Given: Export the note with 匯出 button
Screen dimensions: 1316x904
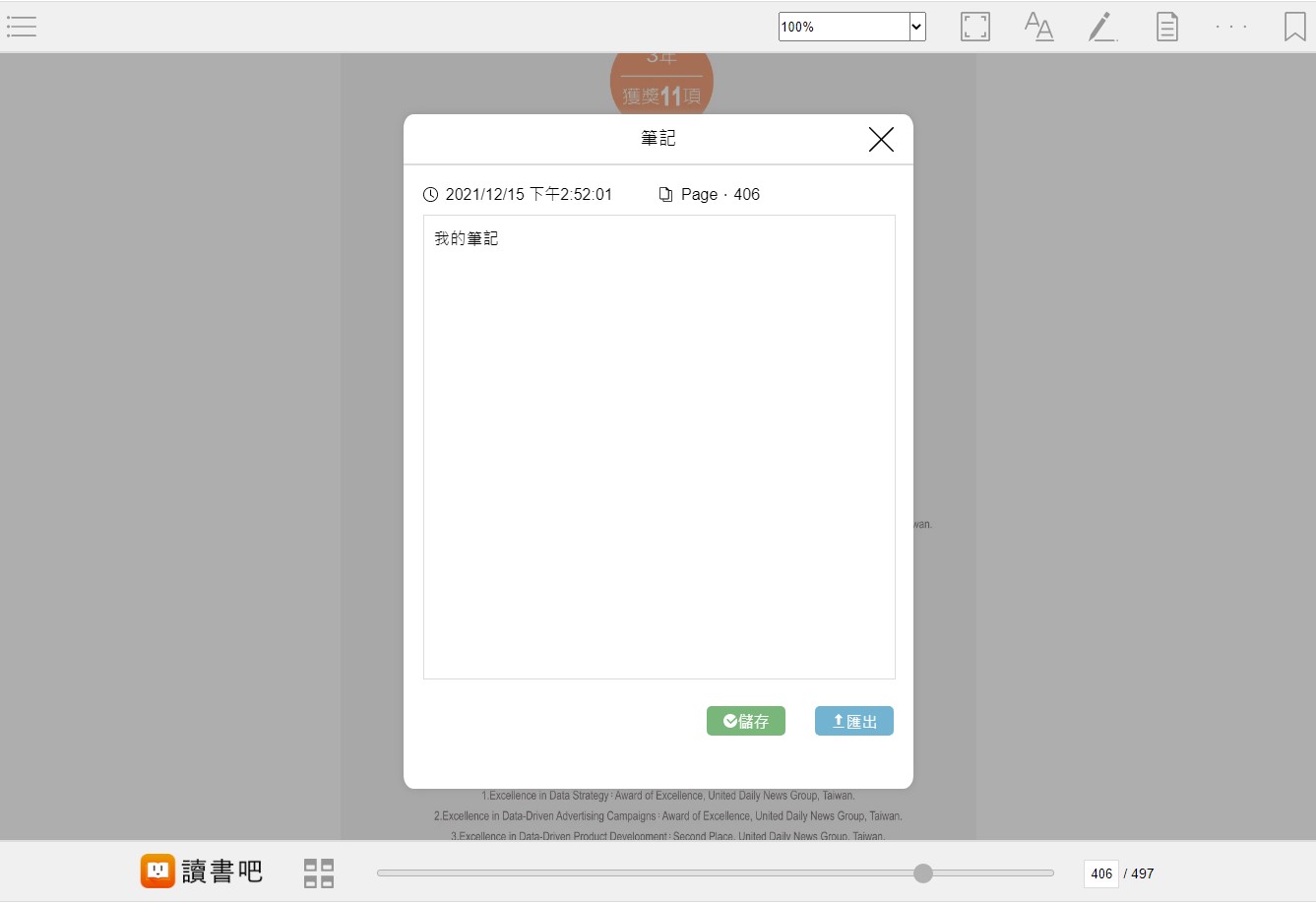Looking at the screenshot, I should click(853, 721).
